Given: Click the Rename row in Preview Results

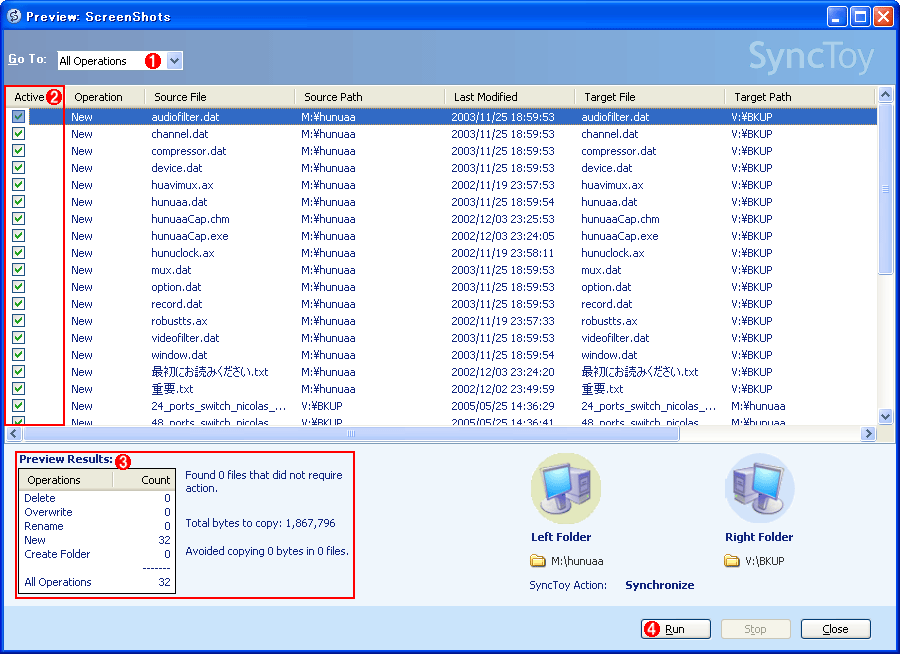Looking at the screenshot, I should (x=97, y=526).
